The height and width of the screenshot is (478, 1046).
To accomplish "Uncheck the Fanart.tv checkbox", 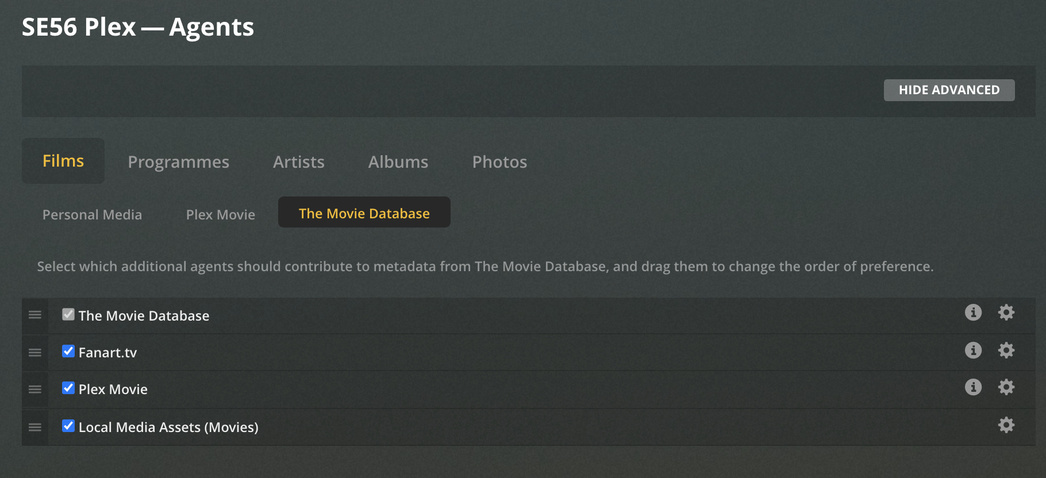I will pos(68,351).
